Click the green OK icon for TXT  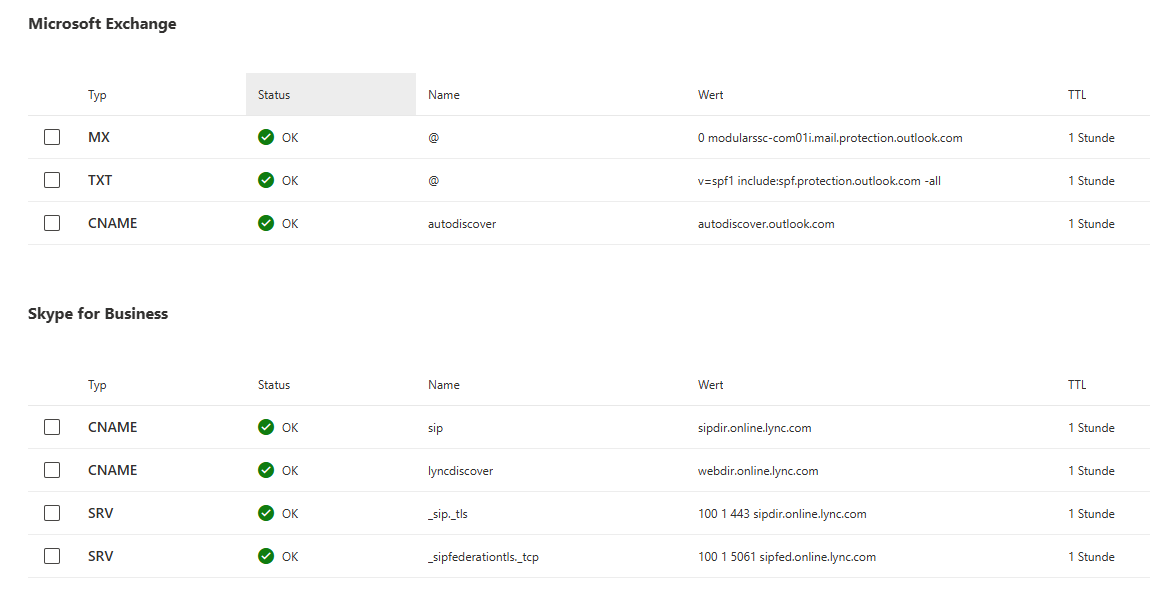point(265,180)
